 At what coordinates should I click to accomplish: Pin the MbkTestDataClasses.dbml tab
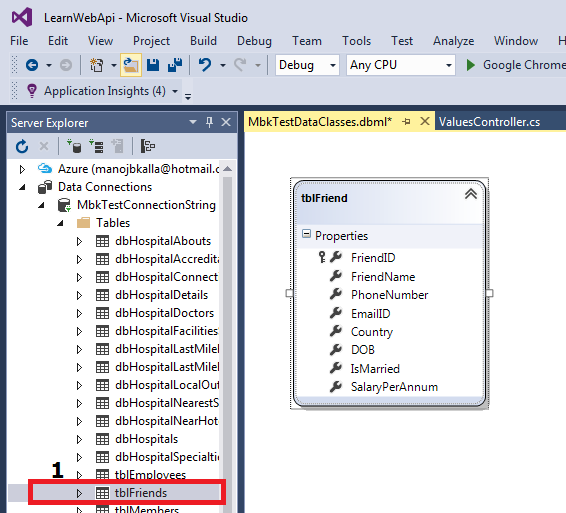(x=406, y=122)
